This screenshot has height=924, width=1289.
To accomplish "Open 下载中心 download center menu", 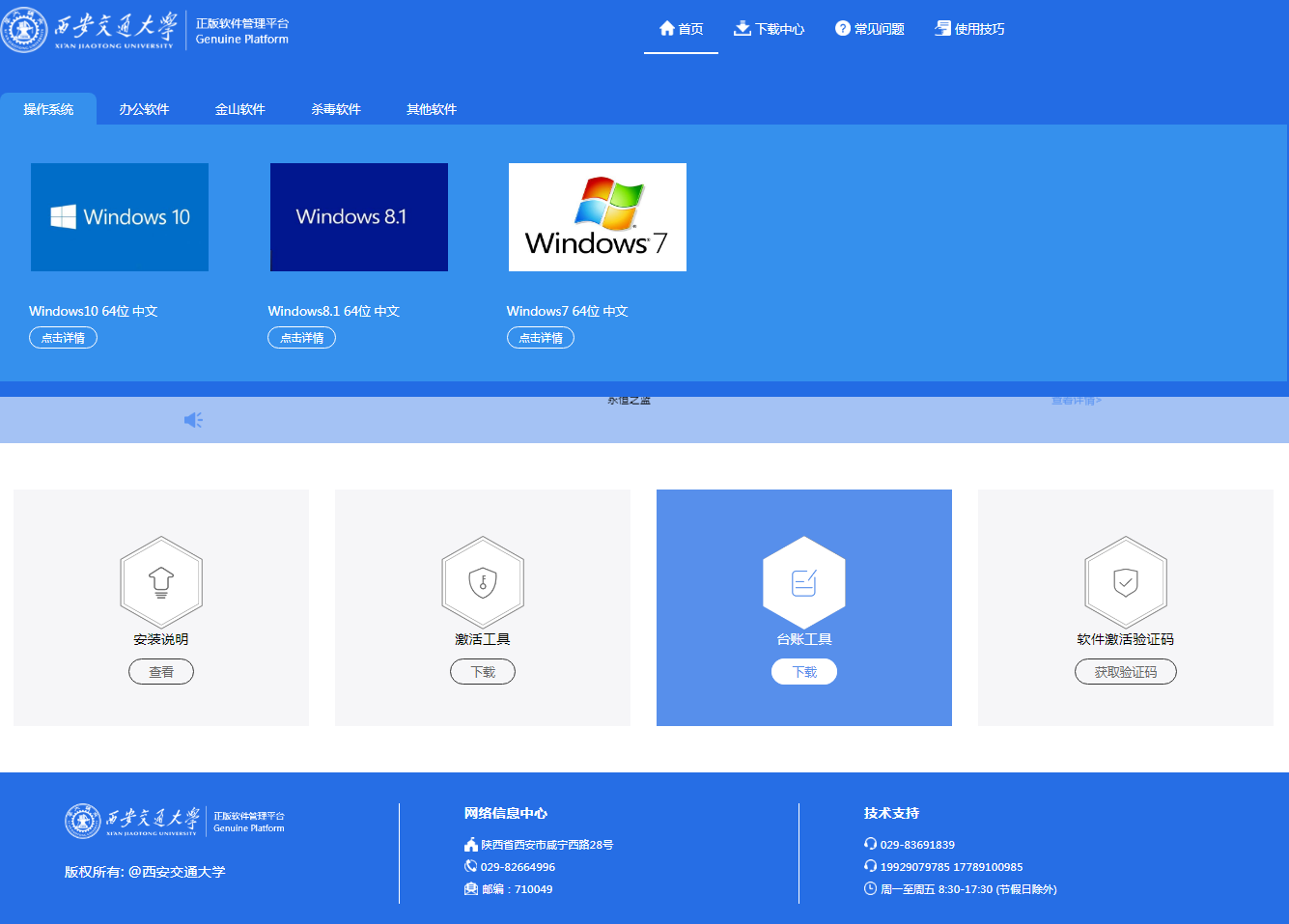I will (x=769, y=29).
